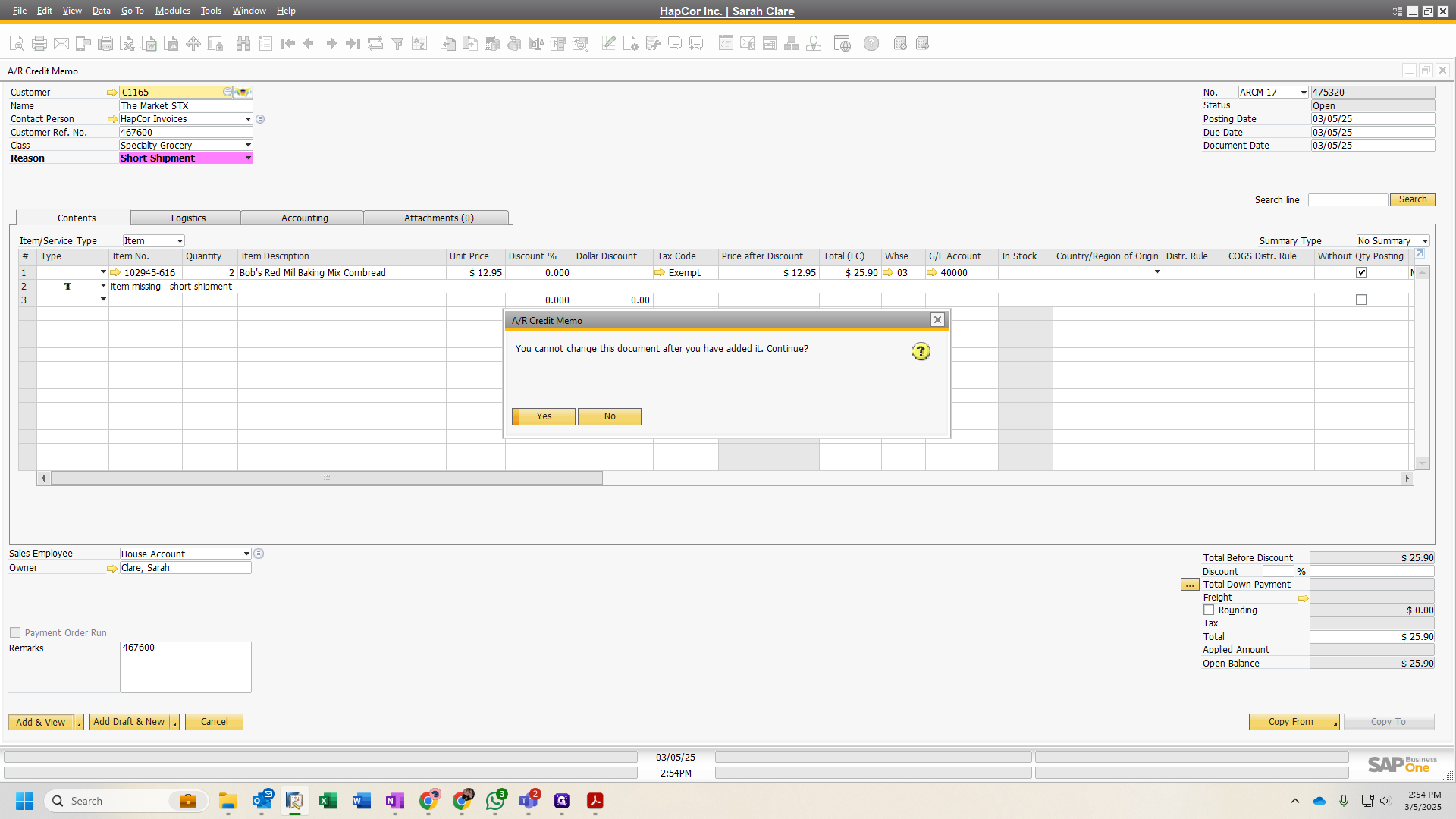Image resolution: width=1456 pixels, height=819 pixels.
Task: Go to the first data record
Action: click(x=287, y=44)
